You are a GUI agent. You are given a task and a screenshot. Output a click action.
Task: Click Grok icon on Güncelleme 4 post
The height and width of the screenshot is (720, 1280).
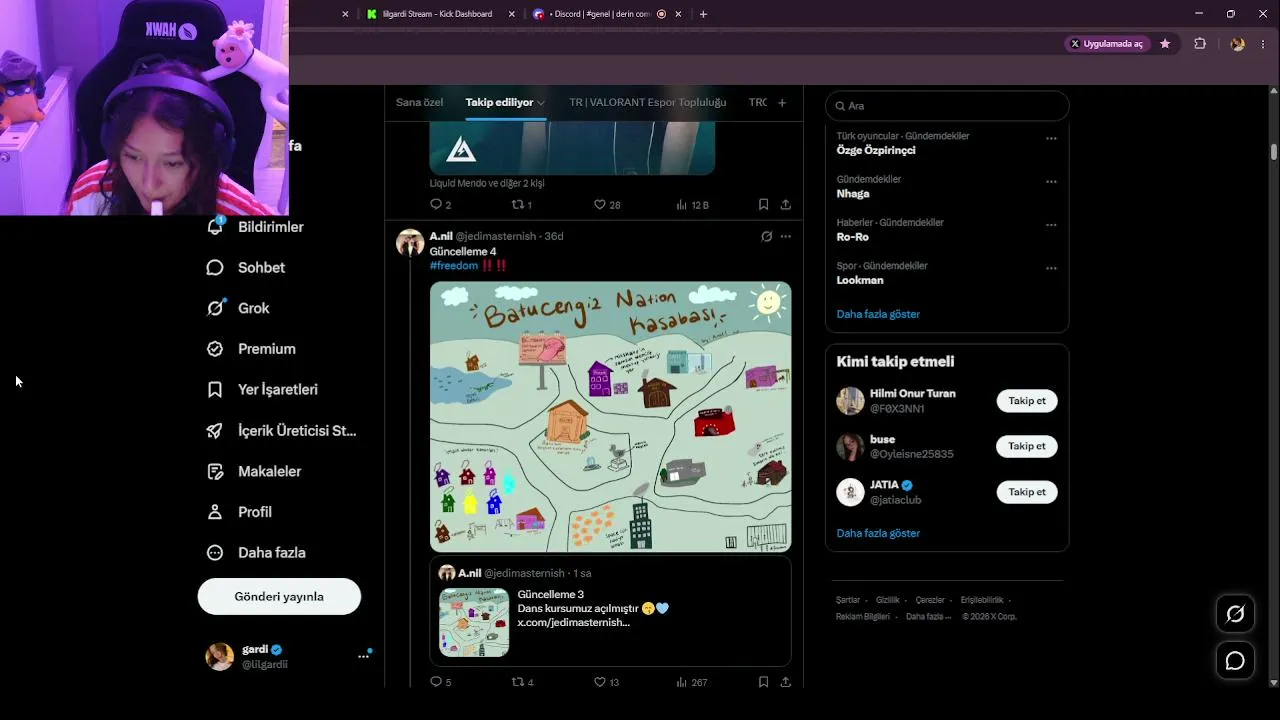[766, 237]
